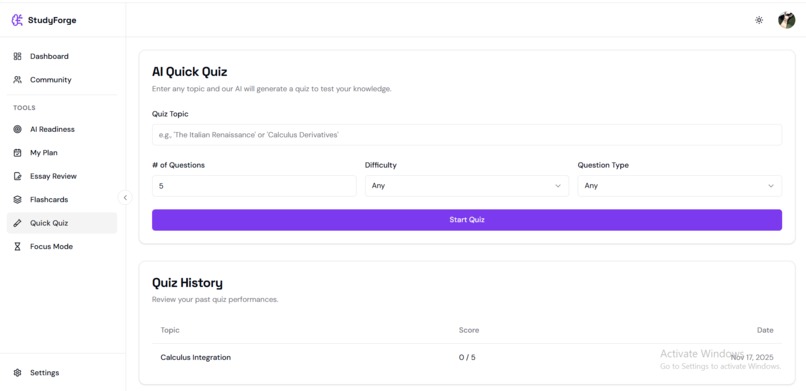806x391 pixels.
Task: Open Essay Review tool label
Action: pos(53,176)
